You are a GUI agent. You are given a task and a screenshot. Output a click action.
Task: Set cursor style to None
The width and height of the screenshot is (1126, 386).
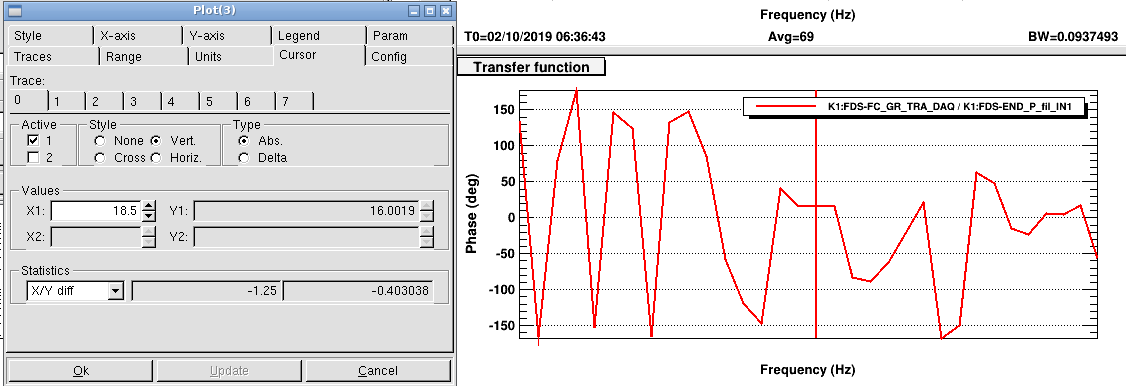(100, 141)
